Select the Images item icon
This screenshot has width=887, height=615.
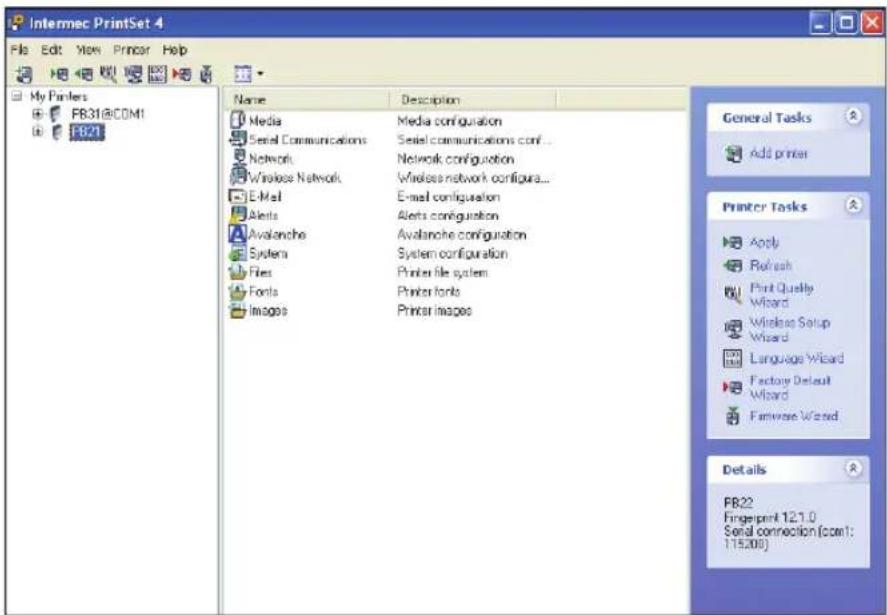click(237, 310)
